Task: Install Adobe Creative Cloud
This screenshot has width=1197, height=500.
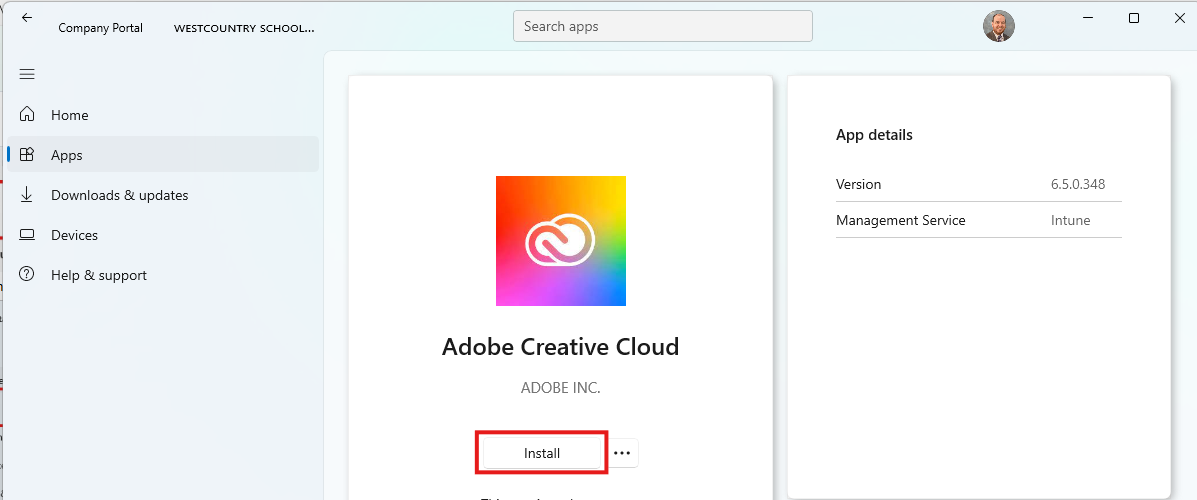Action: [542, 453]
